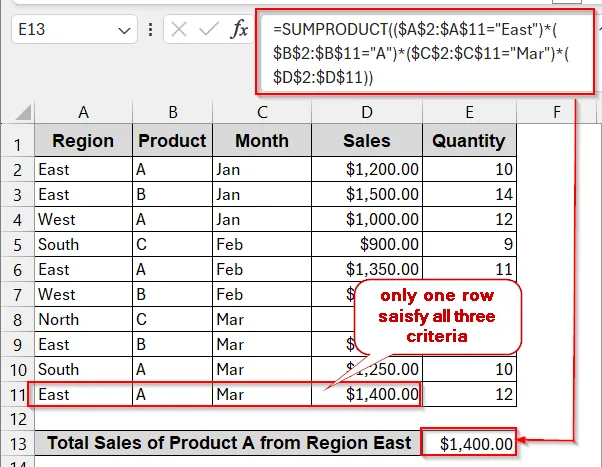Screen dimensions: 602x467
Task: Click quantity 11 in row 6
Action: click(470, 269)
